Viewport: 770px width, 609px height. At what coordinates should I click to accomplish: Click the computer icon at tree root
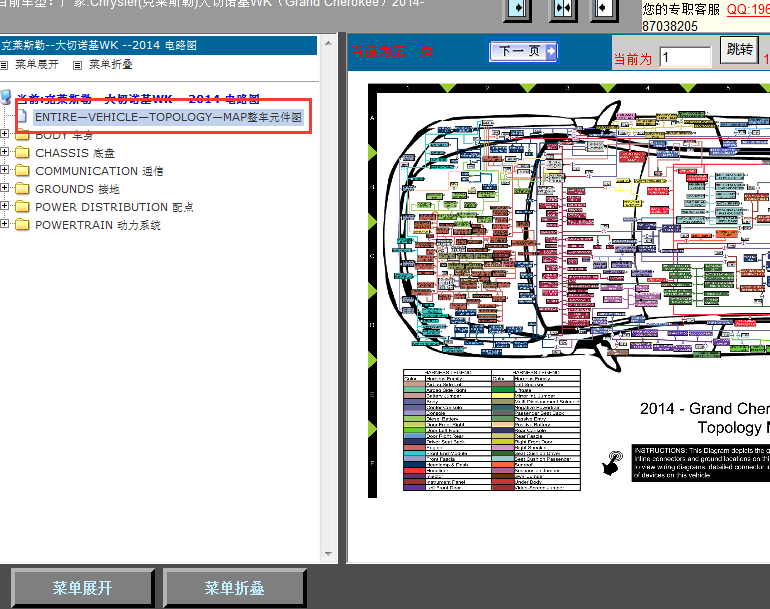tap(6, 97)
